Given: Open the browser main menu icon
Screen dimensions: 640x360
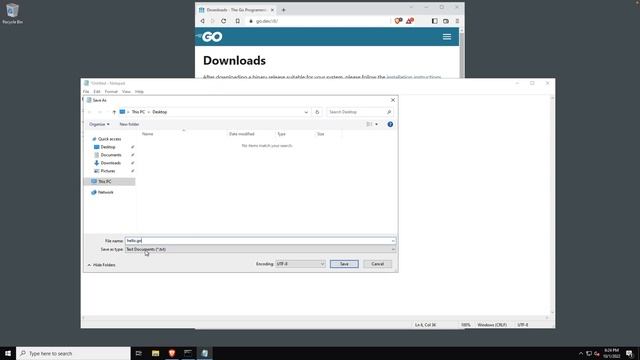Looking at the screenshot, I should pos(457,21).
